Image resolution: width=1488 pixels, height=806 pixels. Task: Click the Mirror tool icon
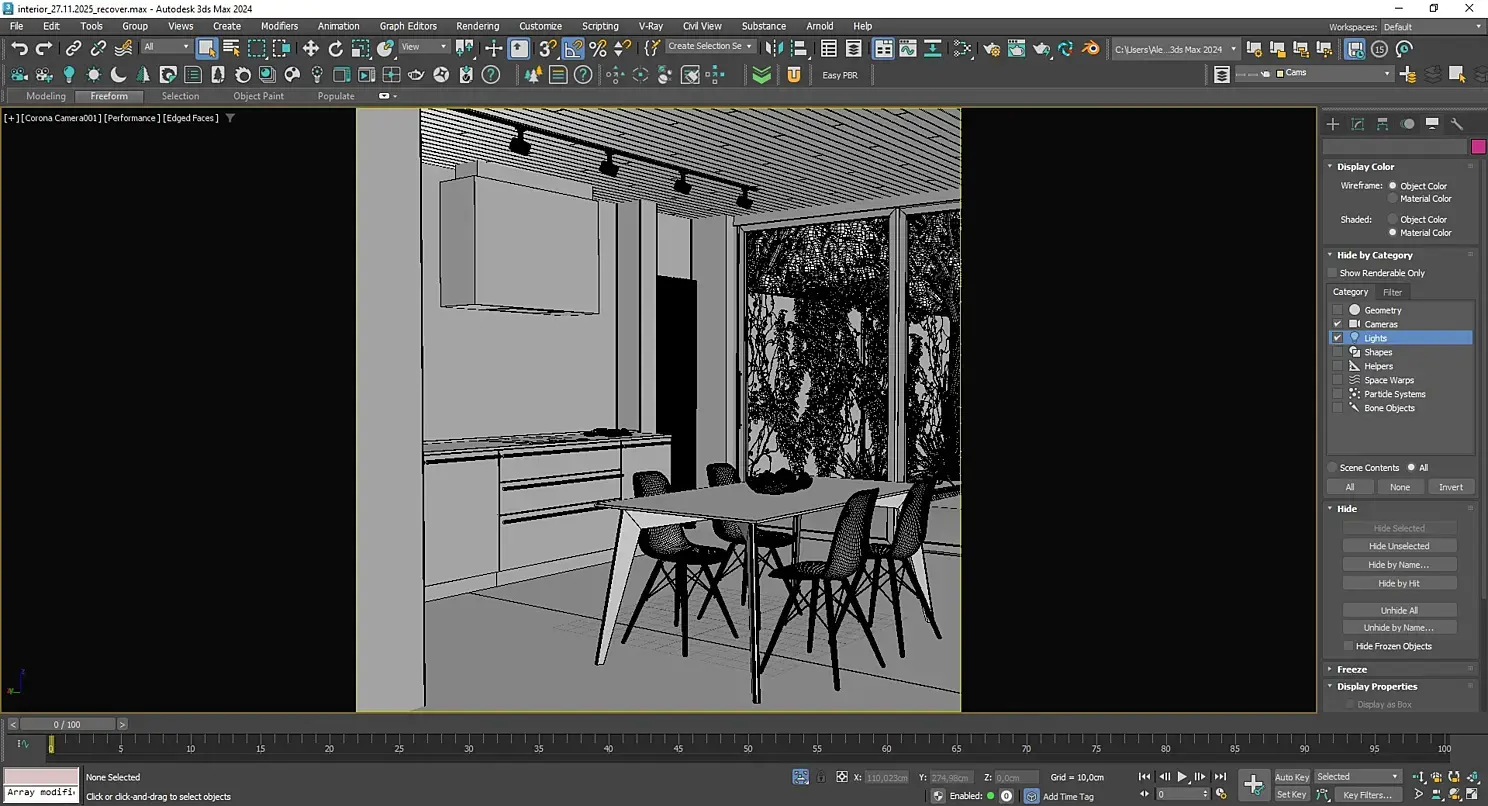774,48
